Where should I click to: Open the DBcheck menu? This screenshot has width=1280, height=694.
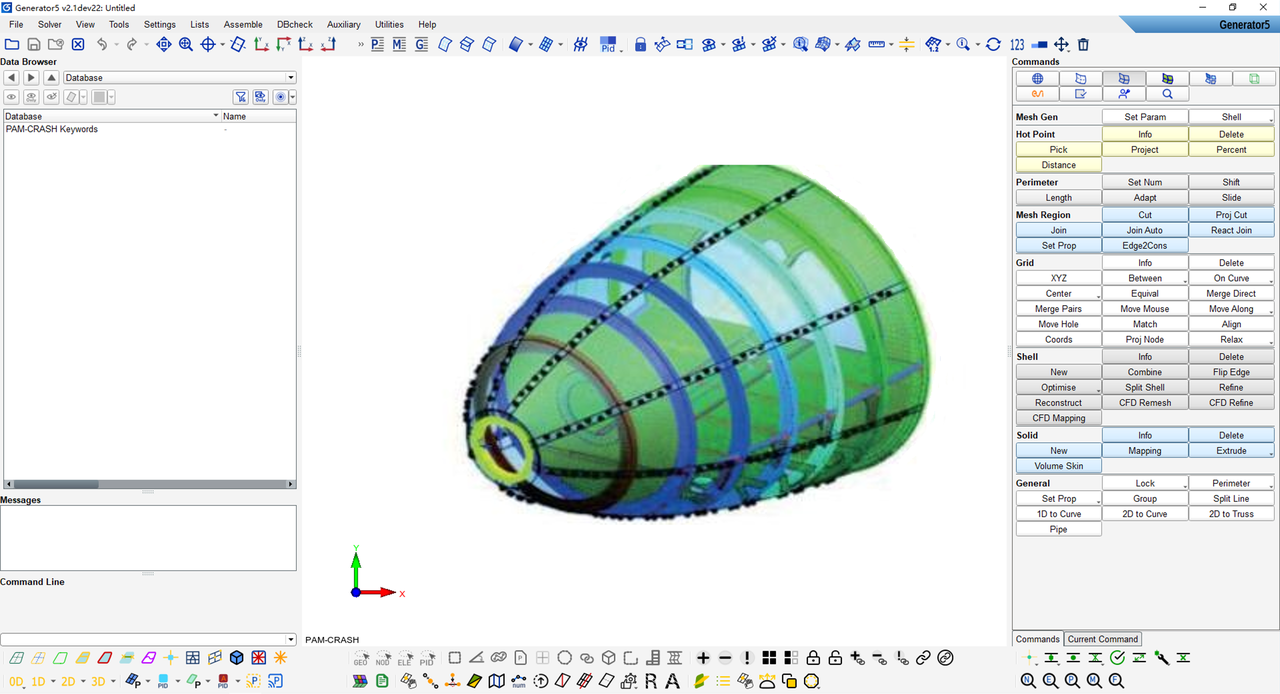(295, 24)
